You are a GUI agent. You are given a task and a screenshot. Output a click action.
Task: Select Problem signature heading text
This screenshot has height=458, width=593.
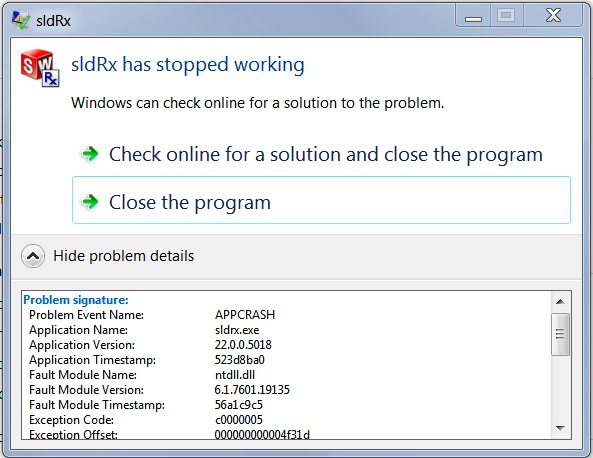click(76, 300)
